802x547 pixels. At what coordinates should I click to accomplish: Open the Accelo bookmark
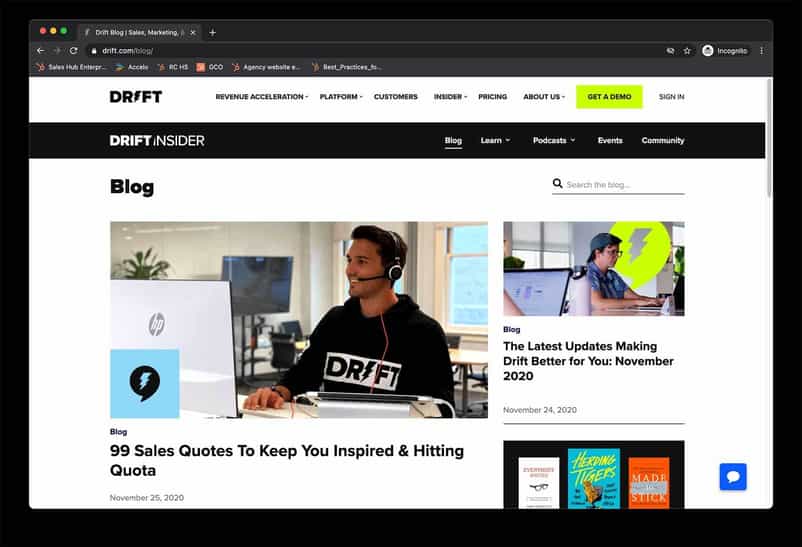point(132,67)
